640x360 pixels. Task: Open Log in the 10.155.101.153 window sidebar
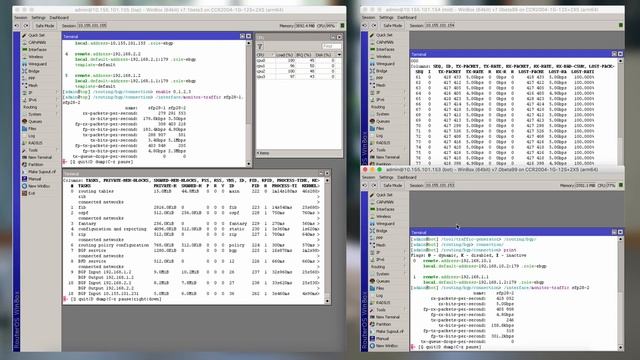tap(380, 296)
